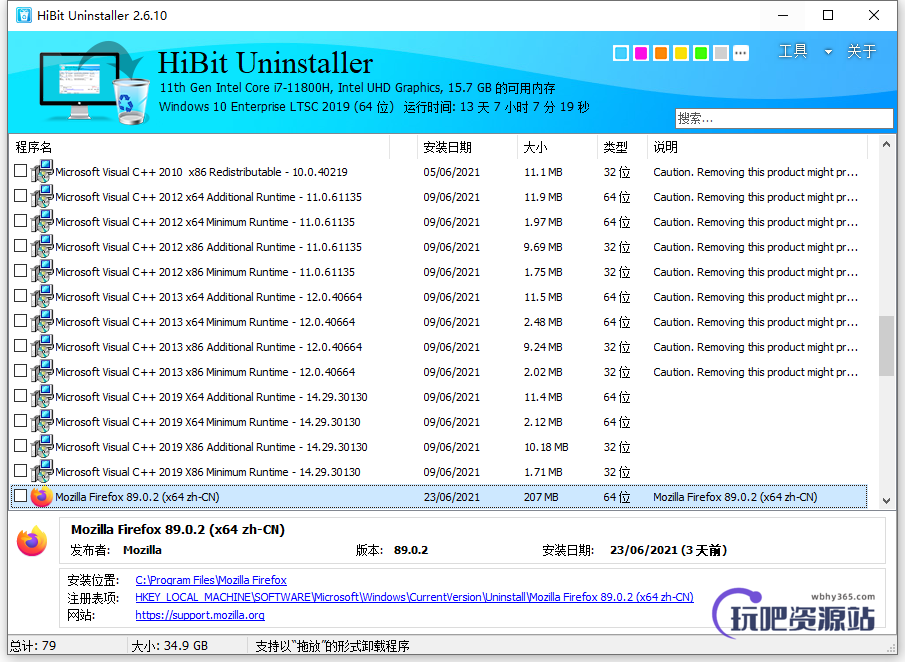Check the 2013 x86 Minimum Runtime checkbox

(x=20, y=371)
